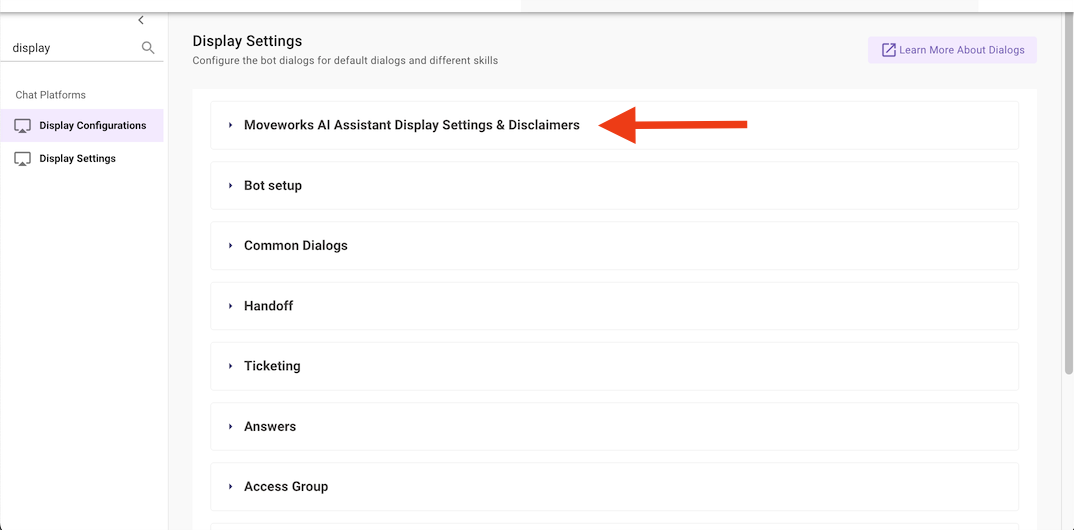Open Display Settings in sidebar
The image size is (1074, 530).
[x=82, y=158]
